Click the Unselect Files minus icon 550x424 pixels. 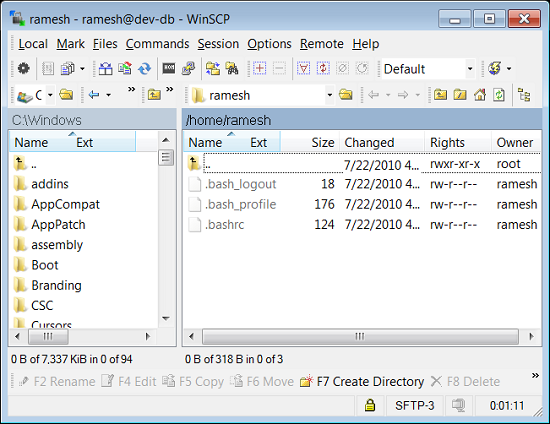pyautogui.click(x=279, y=68)
